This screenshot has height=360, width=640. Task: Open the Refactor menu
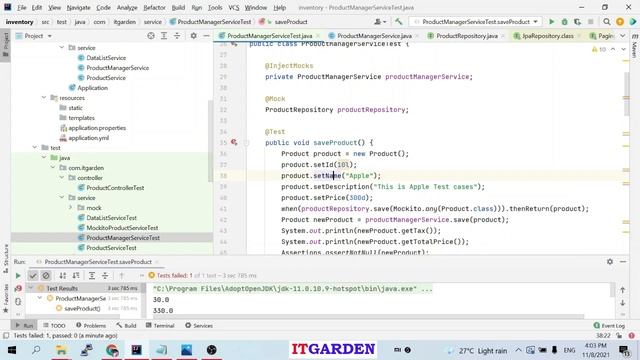click(154, 7)
